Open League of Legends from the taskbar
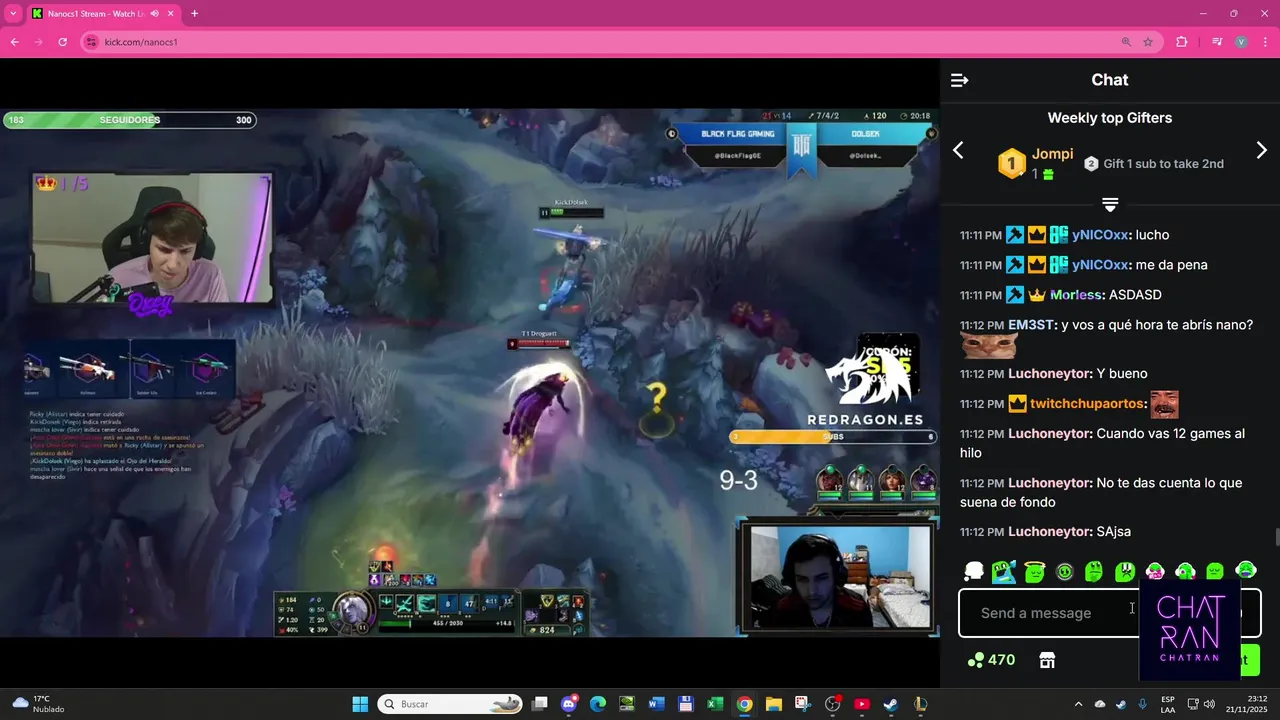Viewport: 1280px width, 720px height. click(920, 704)
